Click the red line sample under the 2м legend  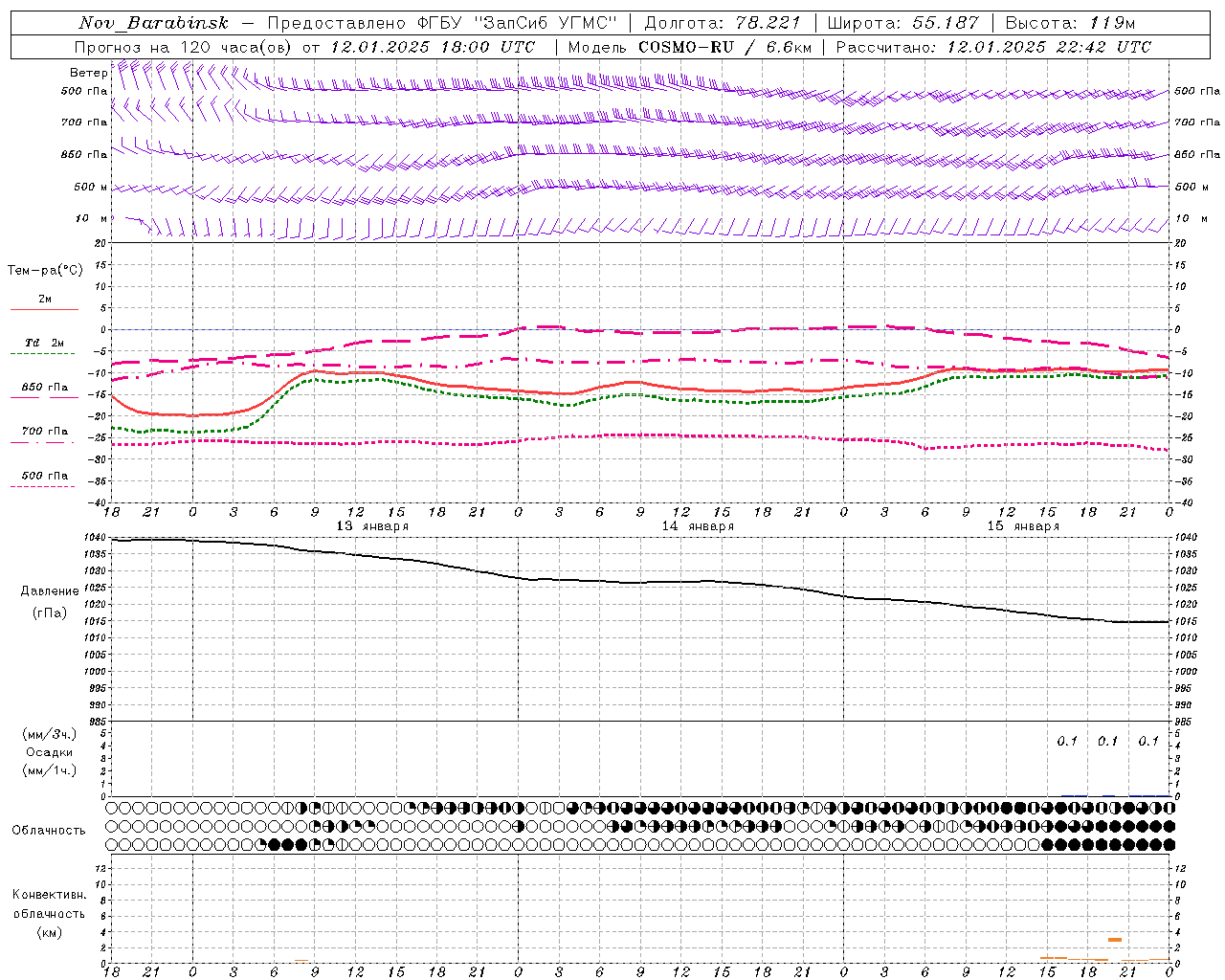tap(44, 309)
